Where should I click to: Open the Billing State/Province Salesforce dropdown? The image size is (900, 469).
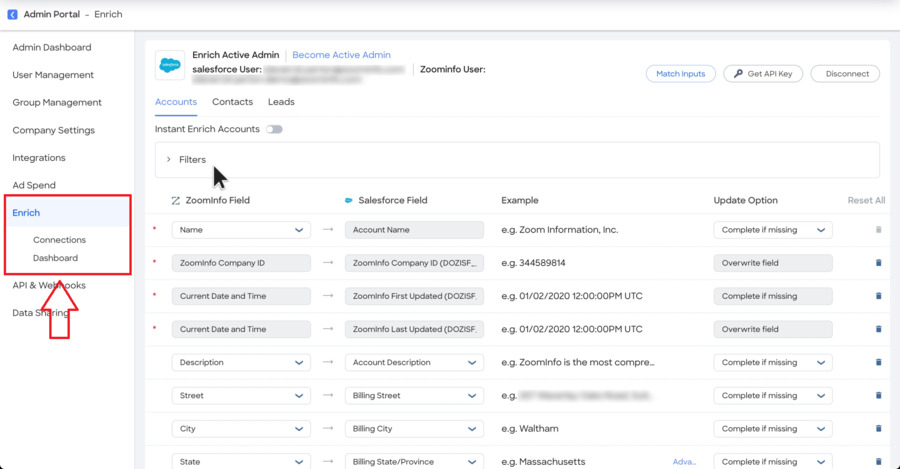point(414,461)
